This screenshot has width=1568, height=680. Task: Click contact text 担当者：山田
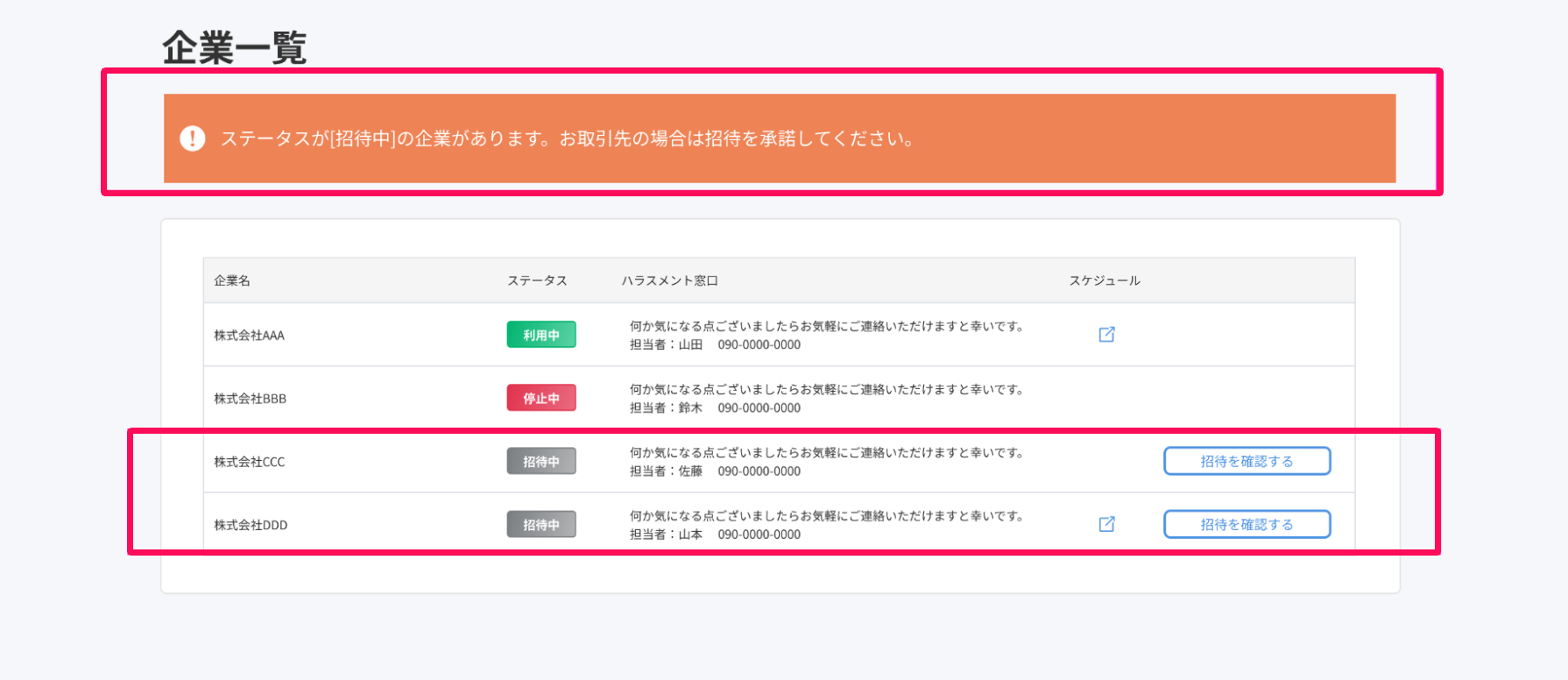(666, 344)
